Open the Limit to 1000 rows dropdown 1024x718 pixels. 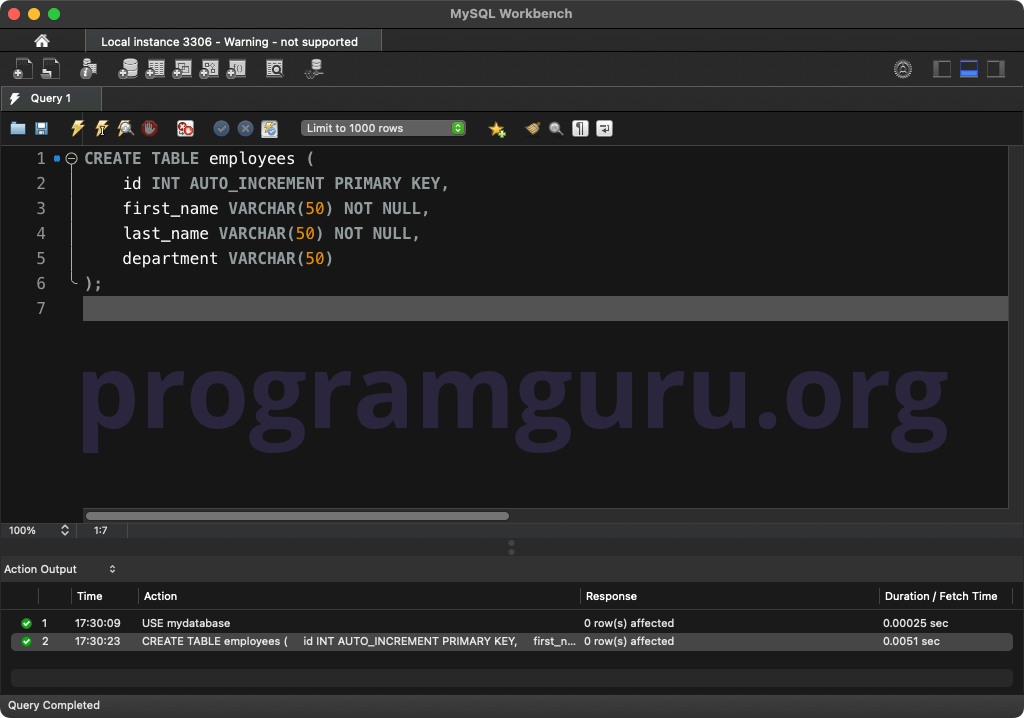383,128
